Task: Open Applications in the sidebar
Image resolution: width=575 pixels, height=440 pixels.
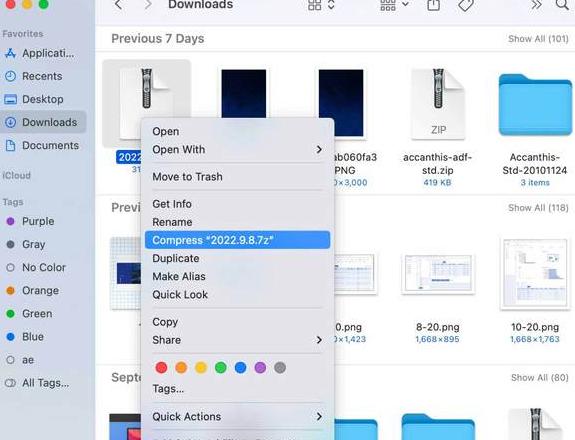Action: click(x=40, y=54)
